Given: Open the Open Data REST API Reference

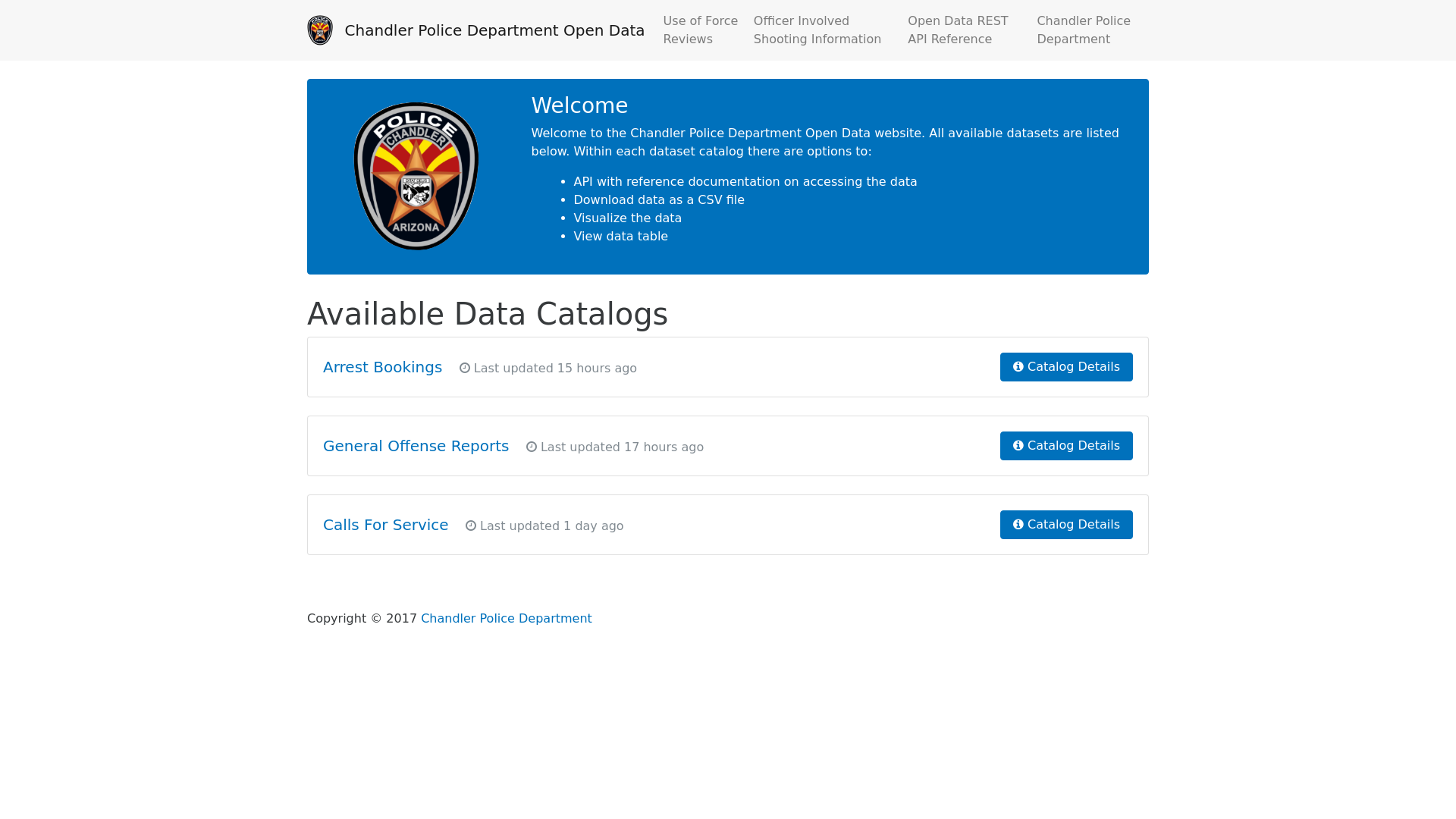Looking at the screenshot, I should point(958,30).
